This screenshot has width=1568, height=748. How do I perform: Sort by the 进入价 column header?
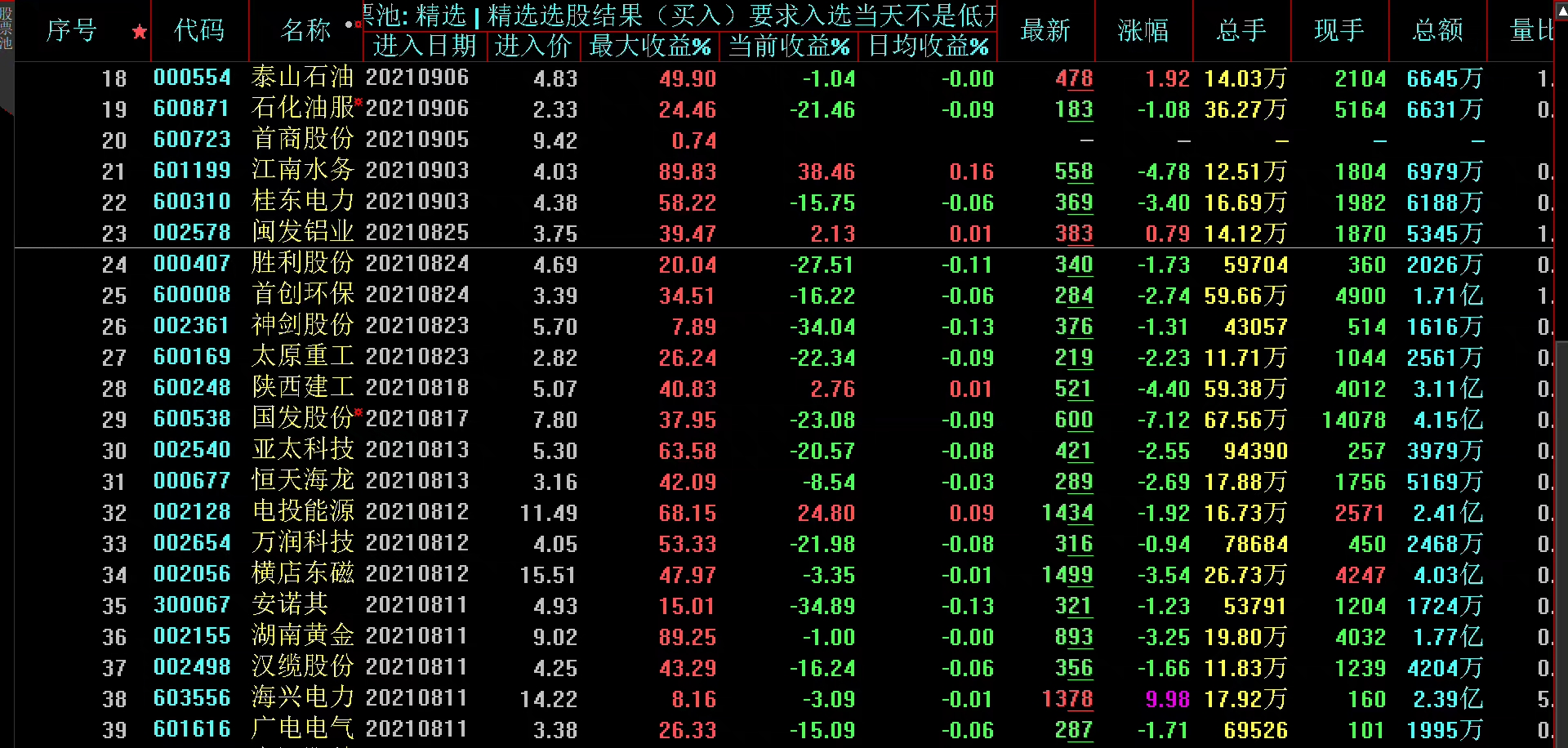[533, 47]
